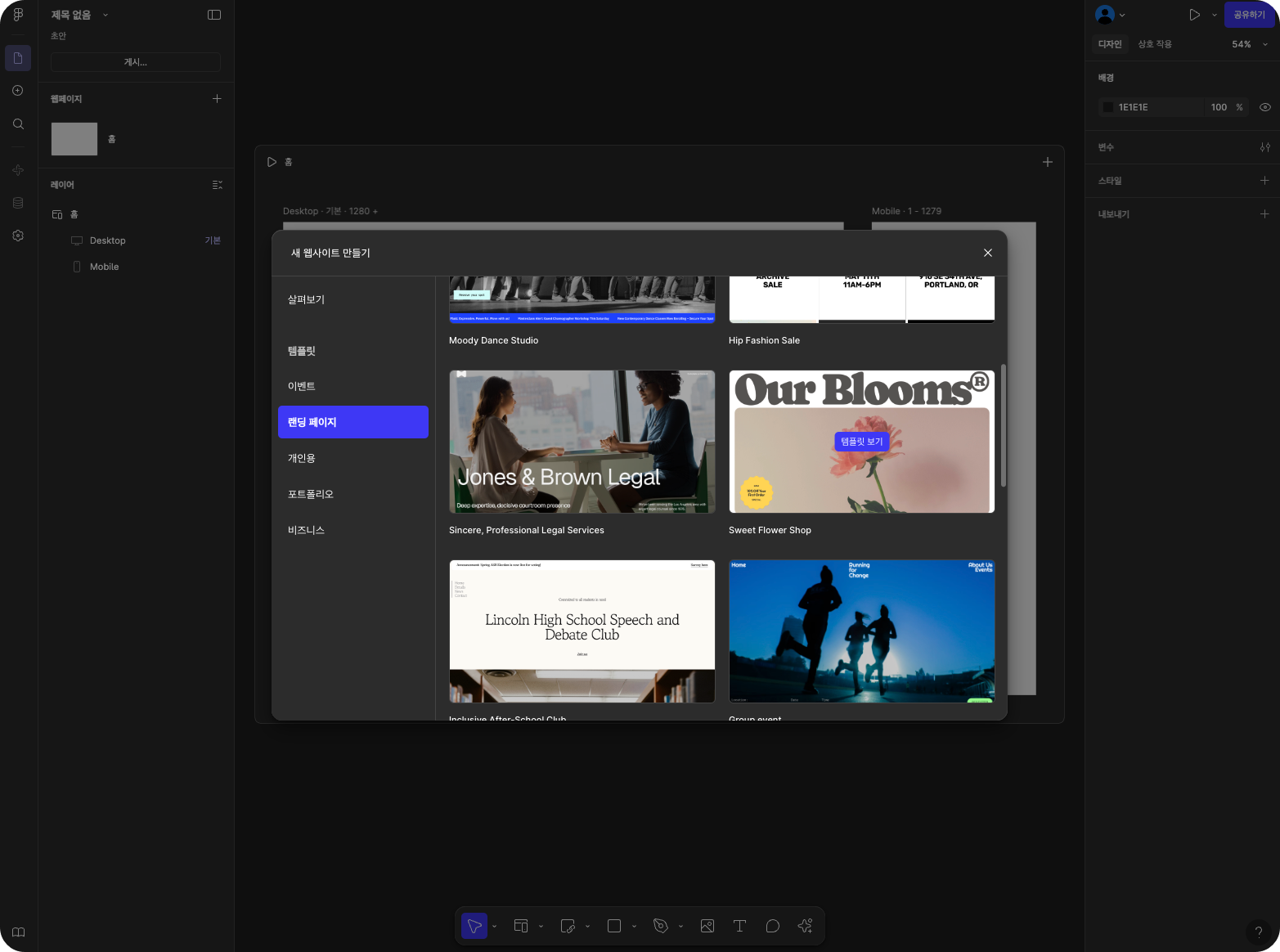The width and height of the screenshot is (1280, 952).
Task: Close the 새 웹사이트 만들기 dialog
Action: (x=988, y=253)
